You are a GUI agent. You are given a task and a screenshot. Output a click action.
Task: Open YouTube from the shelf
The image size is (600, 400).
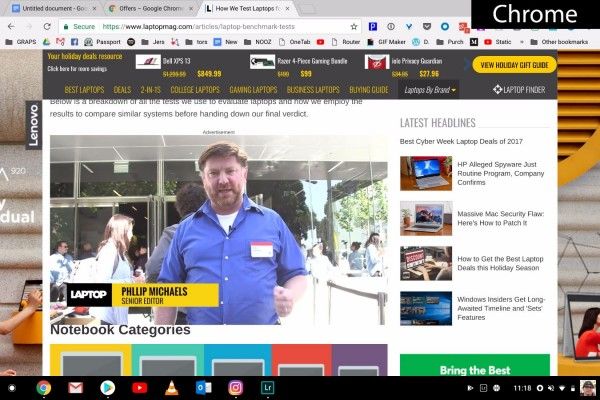coord(140,388)
